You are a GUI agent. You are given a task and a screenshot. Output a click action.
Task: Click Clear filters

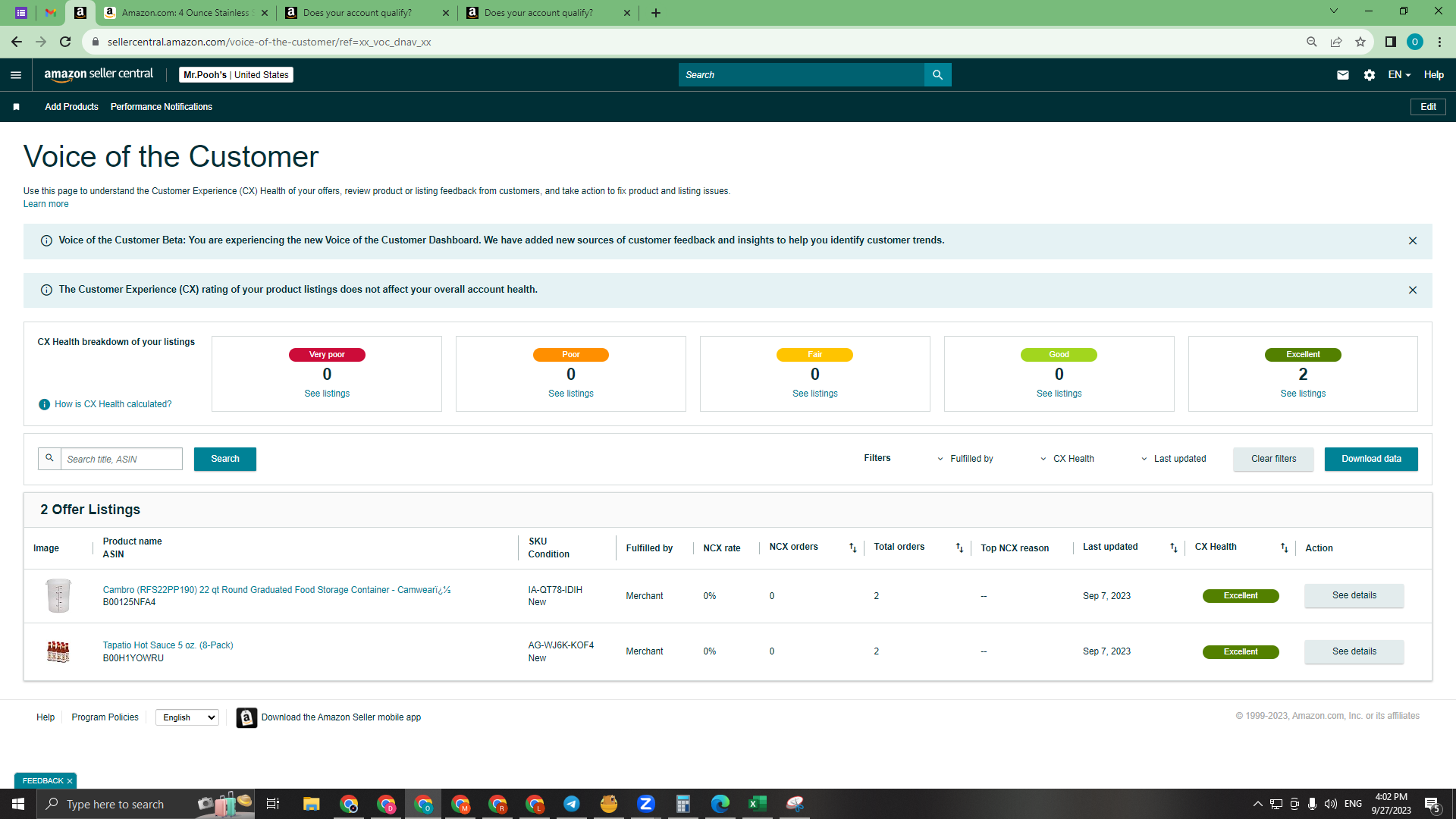pyautogui.click(x=1273, y=459)
